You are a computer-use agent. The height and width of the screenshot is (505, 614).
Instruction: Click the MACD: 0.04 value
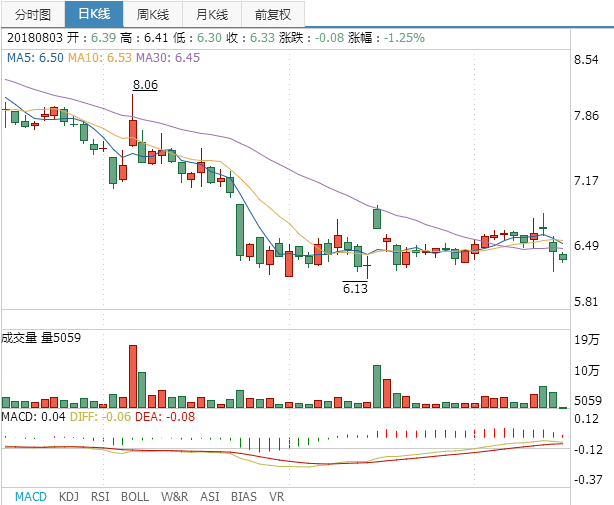[33, 417]
